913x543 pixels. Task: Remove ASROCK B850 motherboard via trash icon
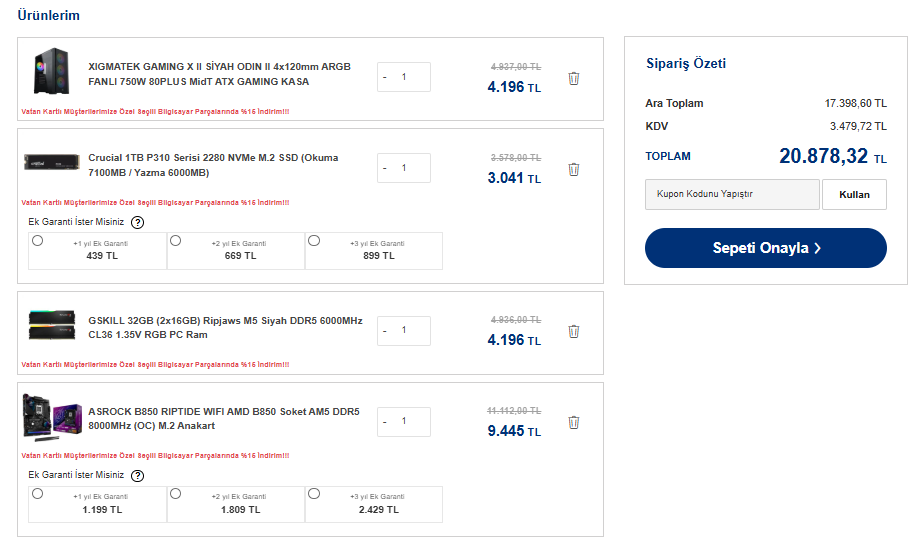pyautogui.click(x=574, y=422)
